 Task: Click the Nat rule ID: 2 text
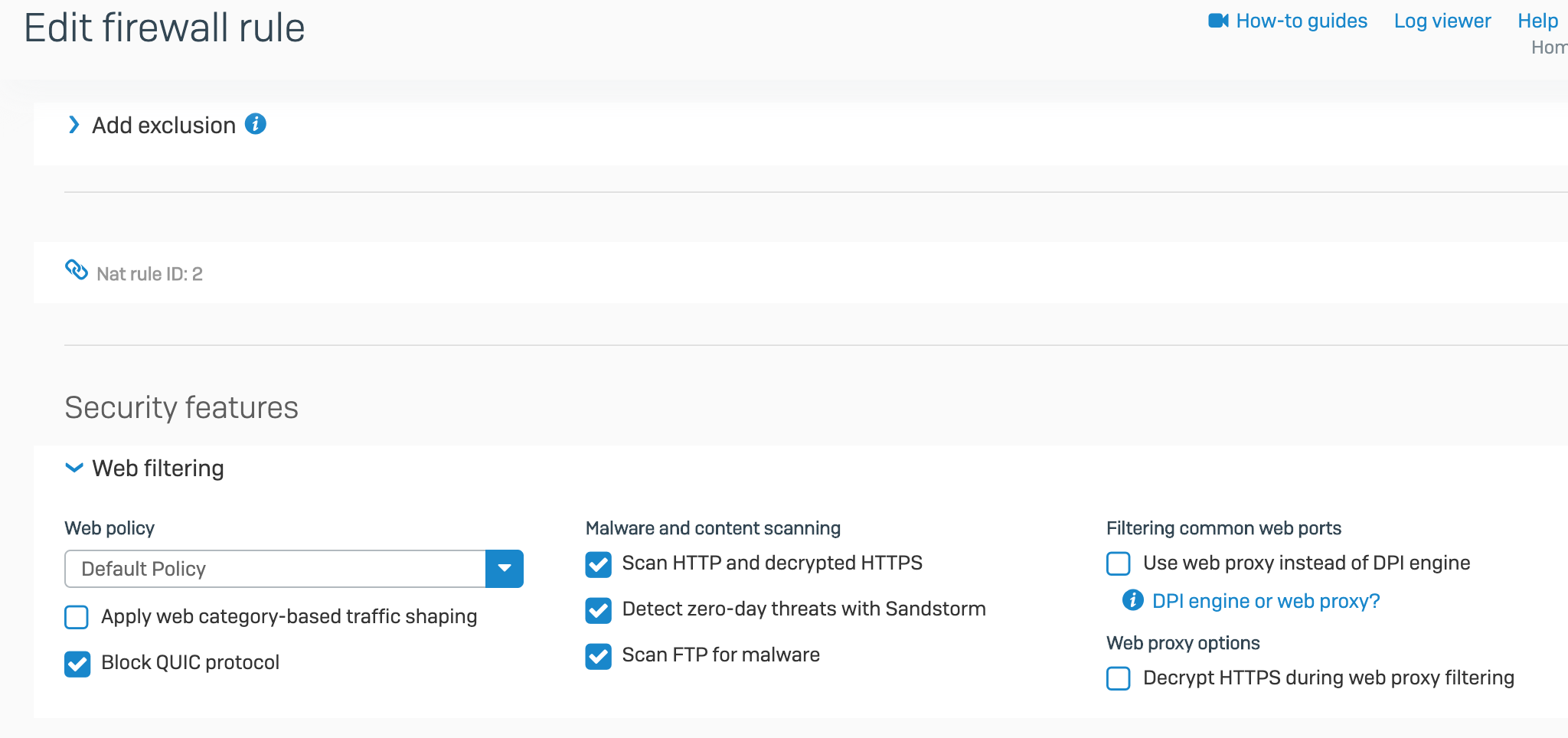coord(150,274)
